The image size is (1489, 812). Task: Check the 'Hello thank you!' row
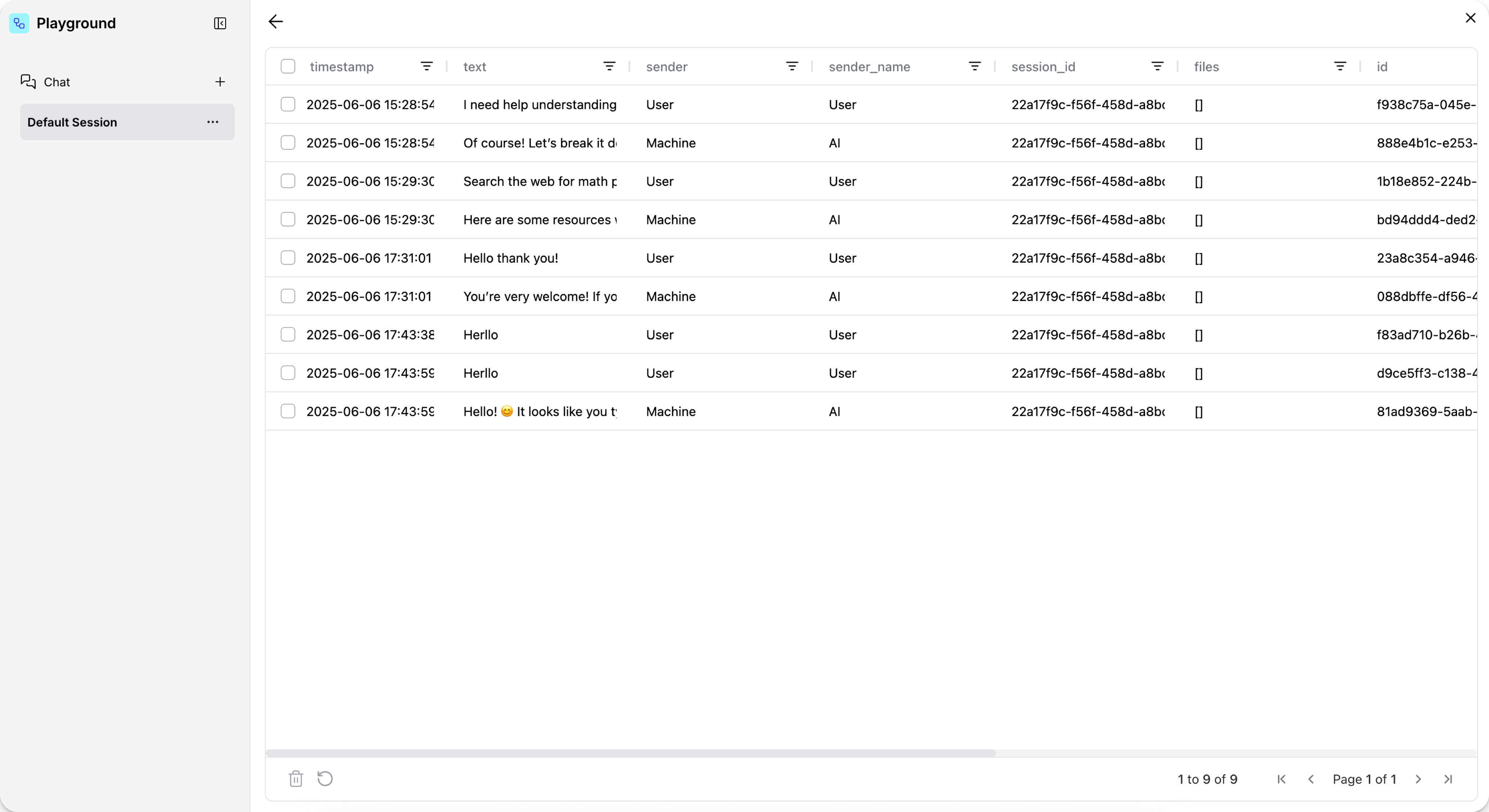(x=288, y=258)
